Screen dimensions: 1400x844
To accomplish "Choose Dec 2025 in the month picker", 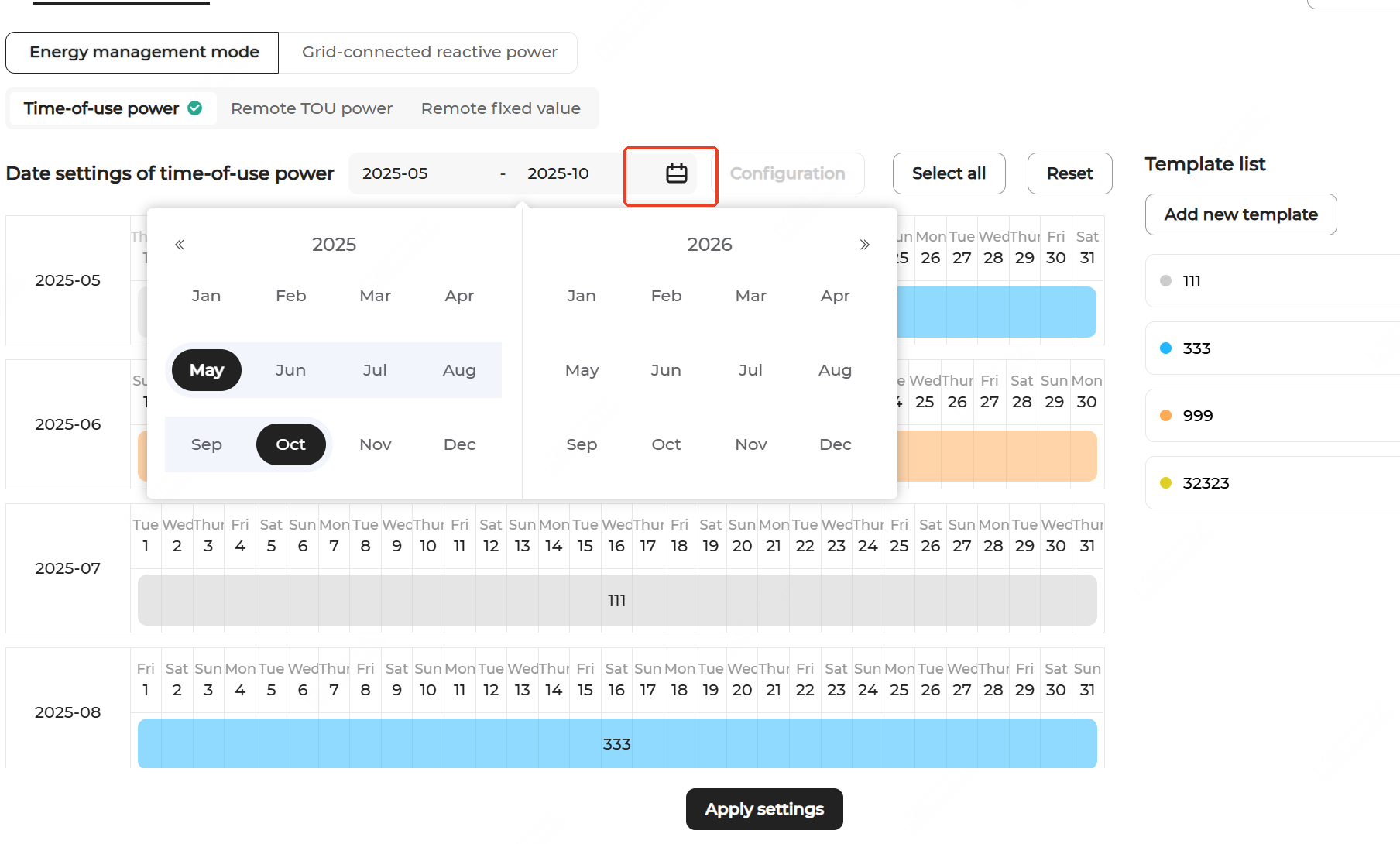I will [459, 444].
